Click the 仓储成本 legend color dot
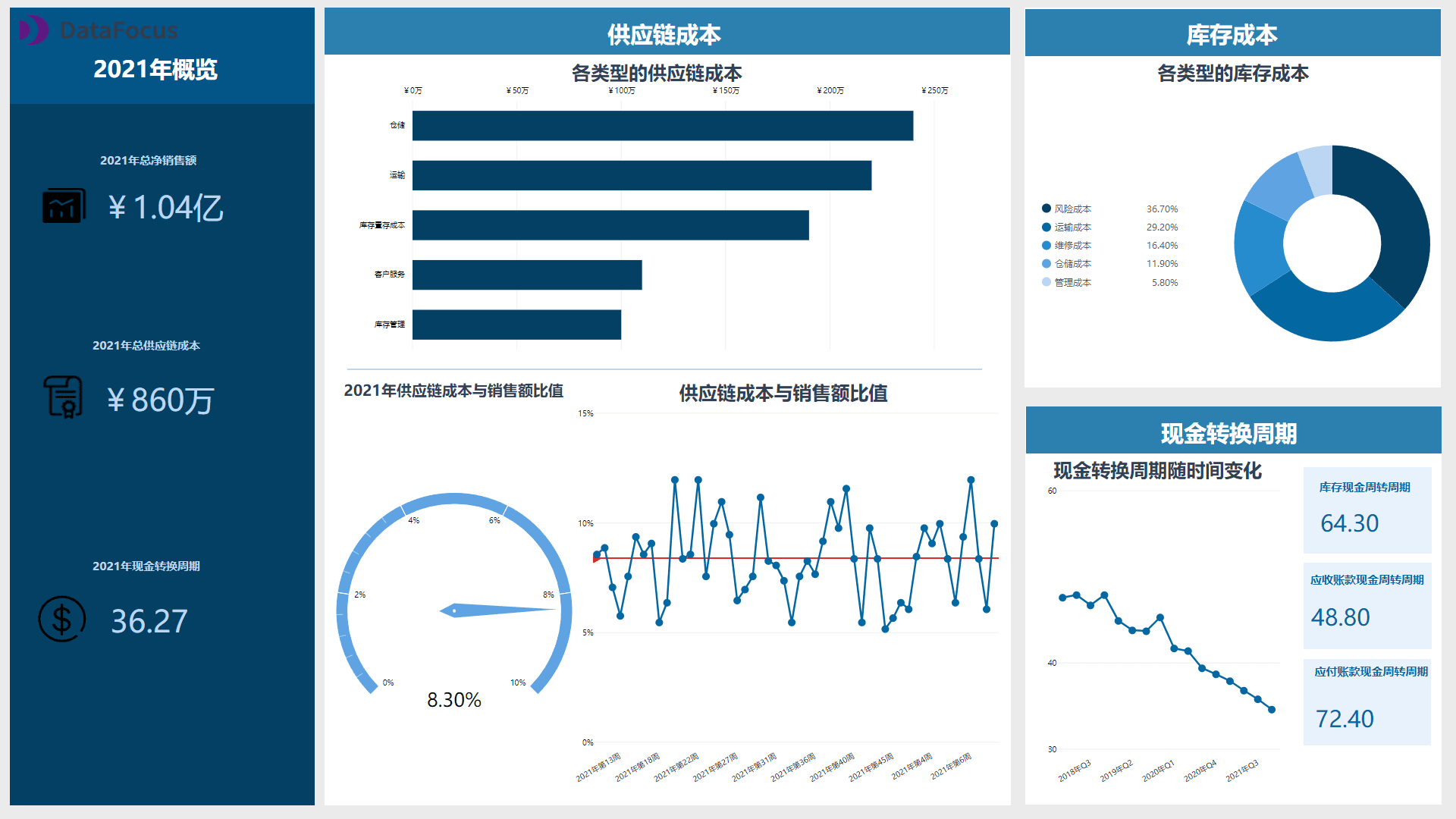Image resolution: width=1456 pixels, height=819 pixels. [1046, 263]
